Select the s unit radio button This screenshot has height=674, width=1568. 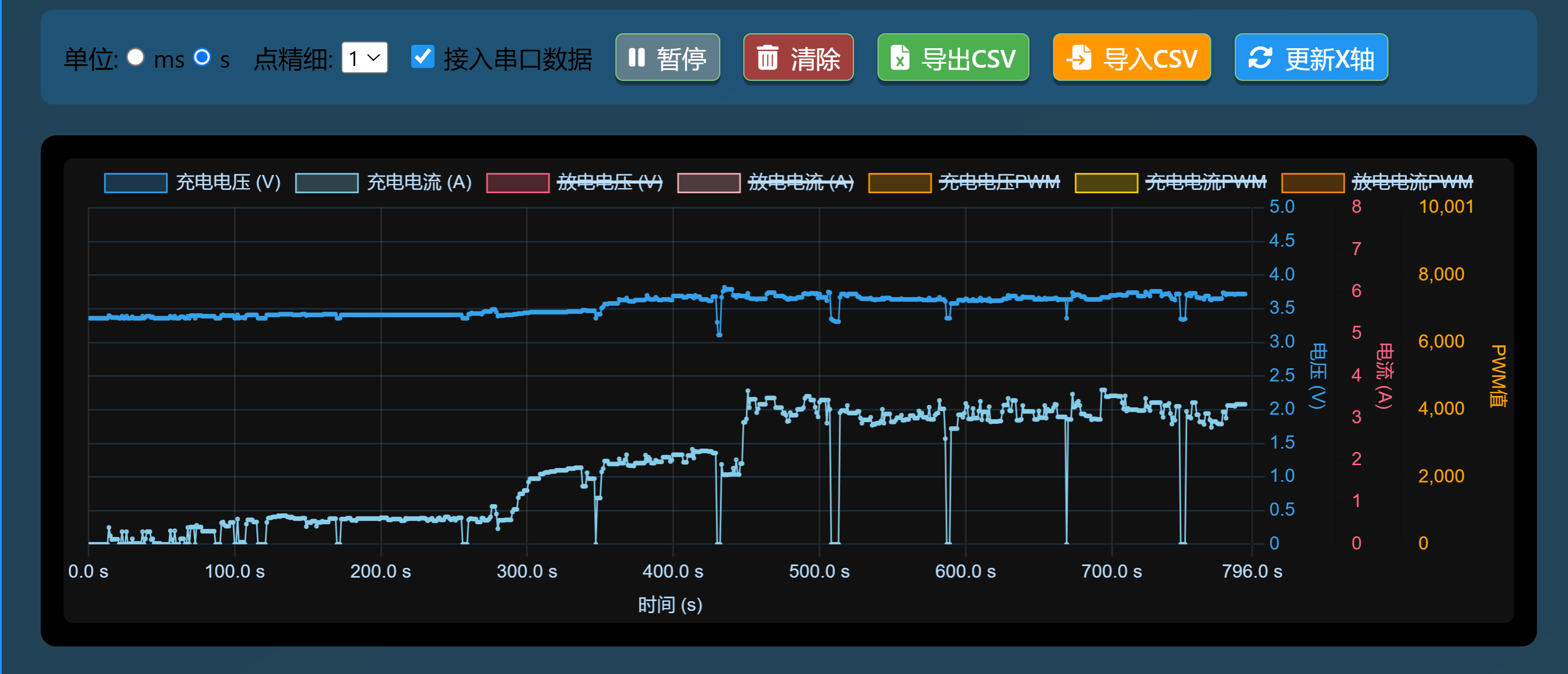coord(201,57)
